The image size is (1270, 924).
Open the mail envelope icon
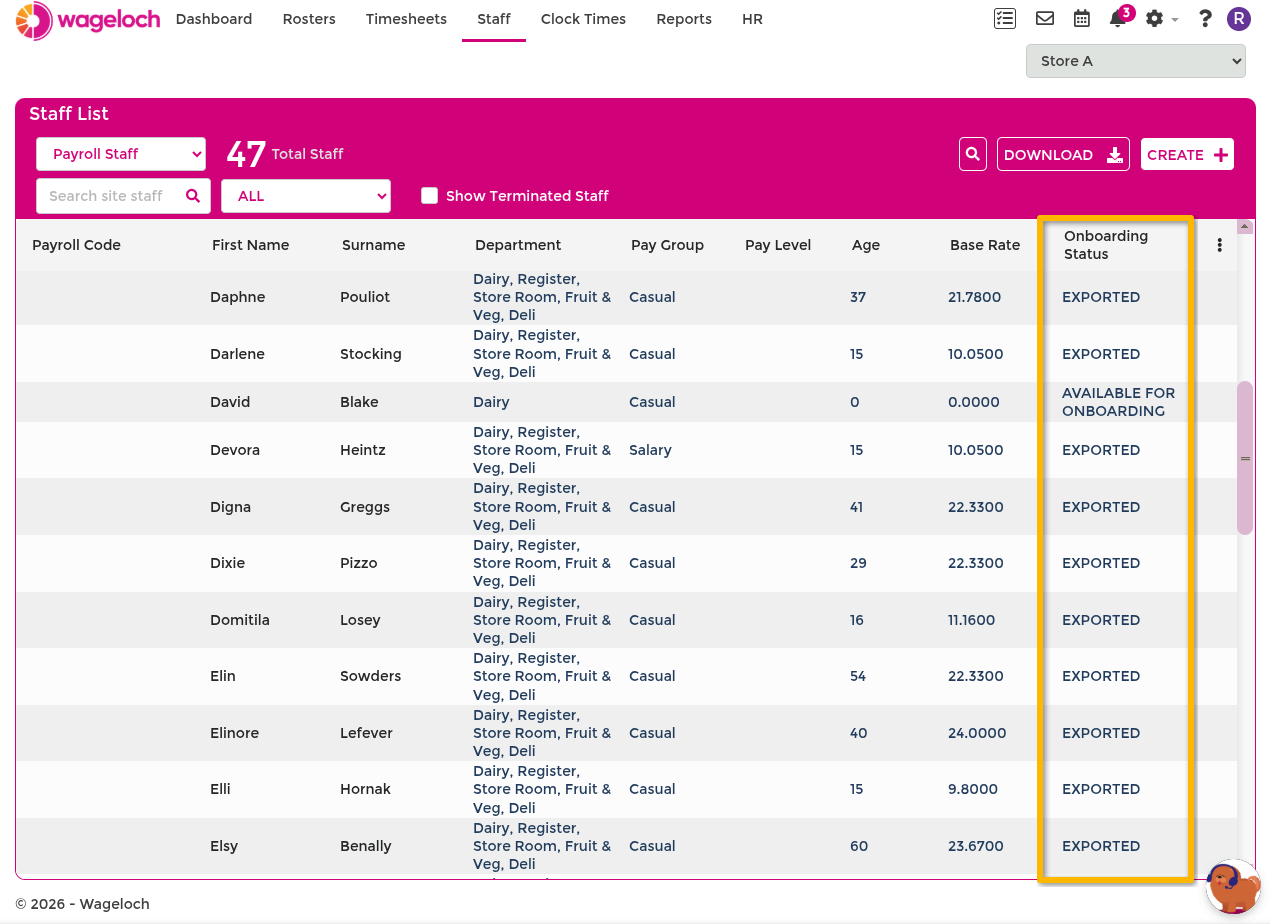point(1044,18)
